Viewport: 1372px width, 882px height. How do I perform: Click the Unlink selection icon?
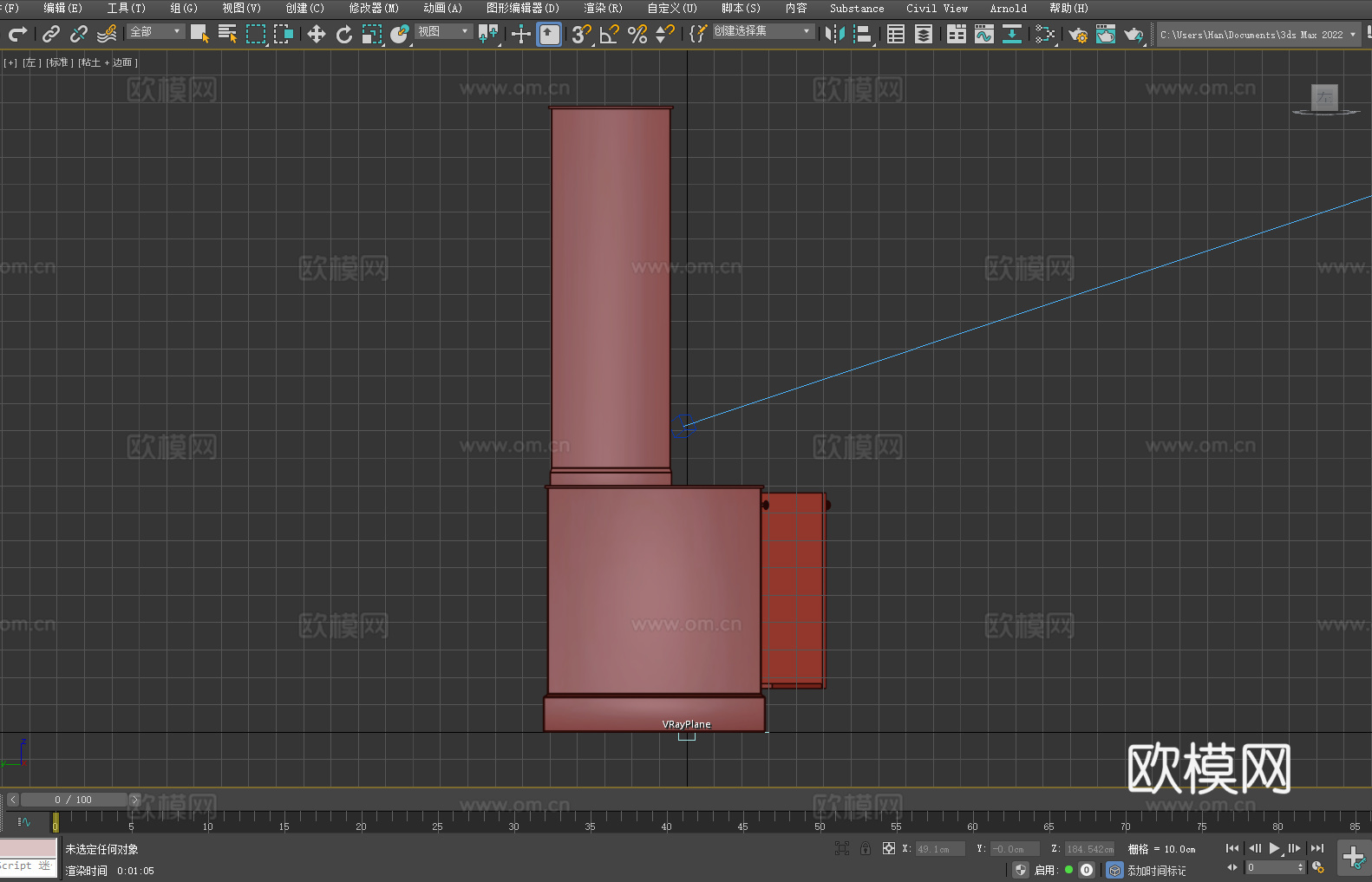(79, 34)
